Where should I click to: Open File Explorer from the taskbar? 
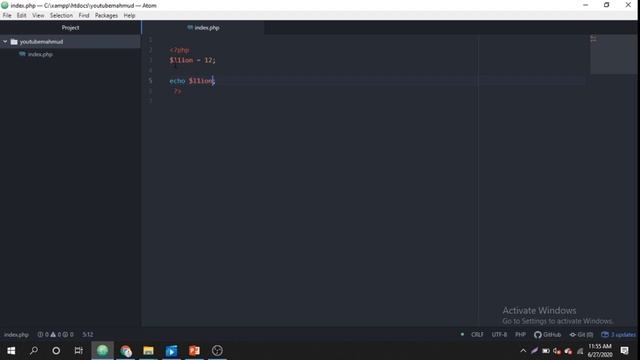pyautogui.click(x=148, y=351)
